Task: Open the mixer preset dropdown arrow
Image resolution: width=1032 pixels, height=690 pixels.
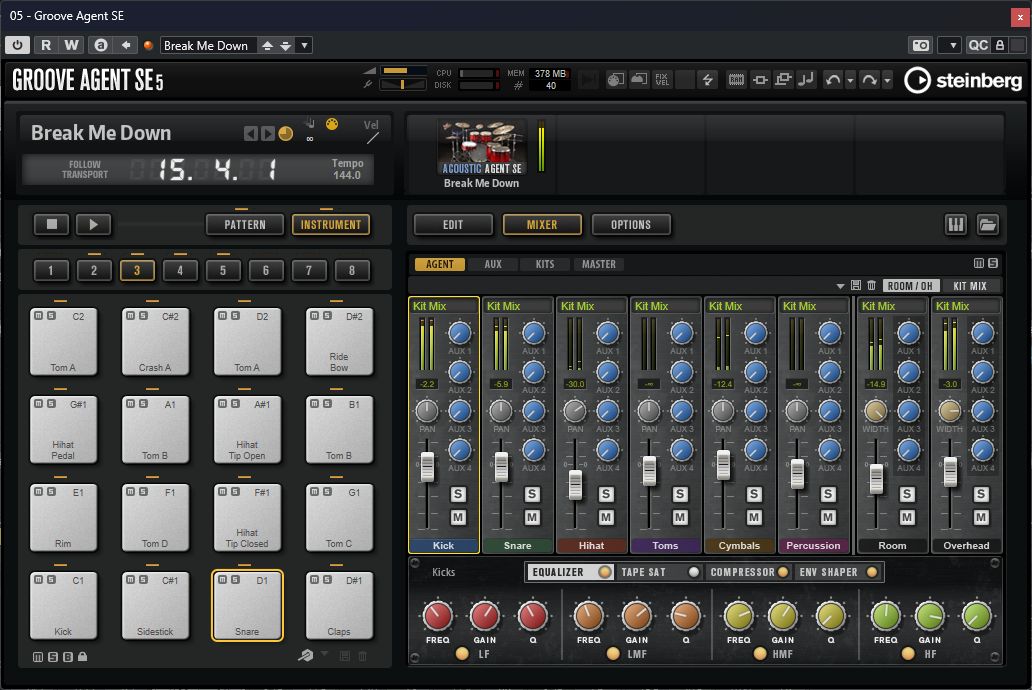Action: (840, 286)
